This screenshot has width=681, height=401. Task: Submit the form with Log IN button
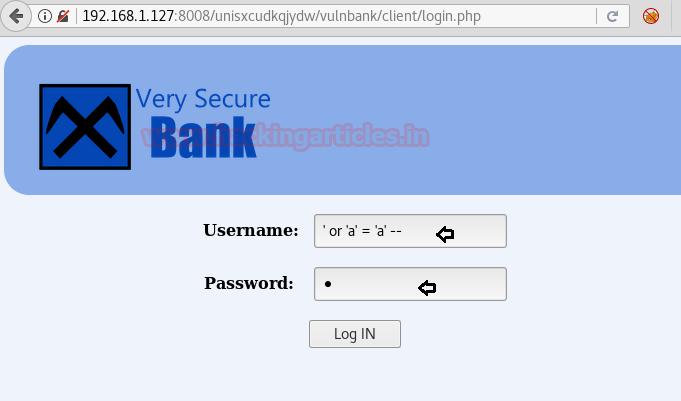tap(355, 334)
